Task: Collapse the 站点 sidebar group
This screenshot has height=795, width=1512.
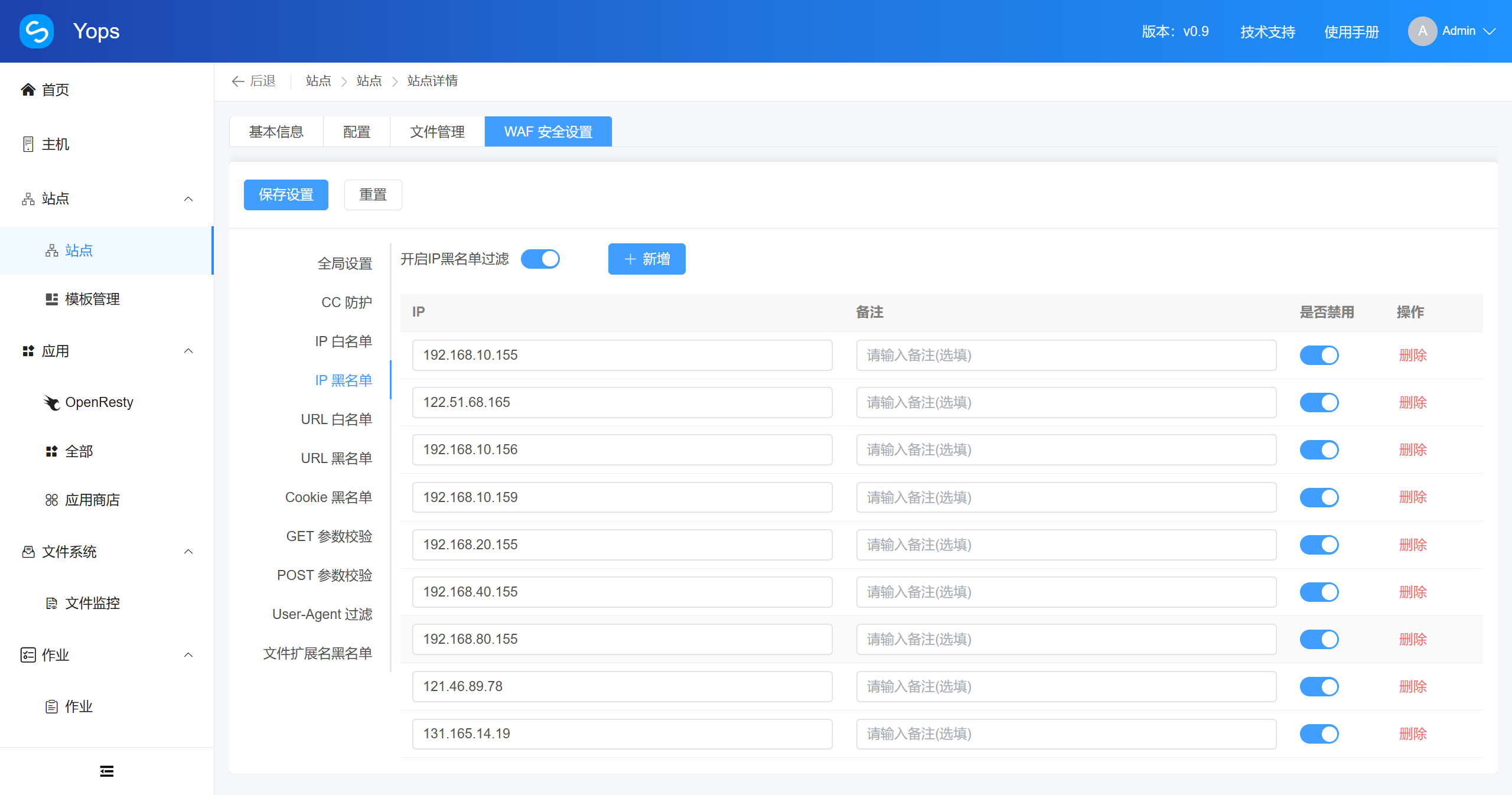Action: click(x=188, y=198)
